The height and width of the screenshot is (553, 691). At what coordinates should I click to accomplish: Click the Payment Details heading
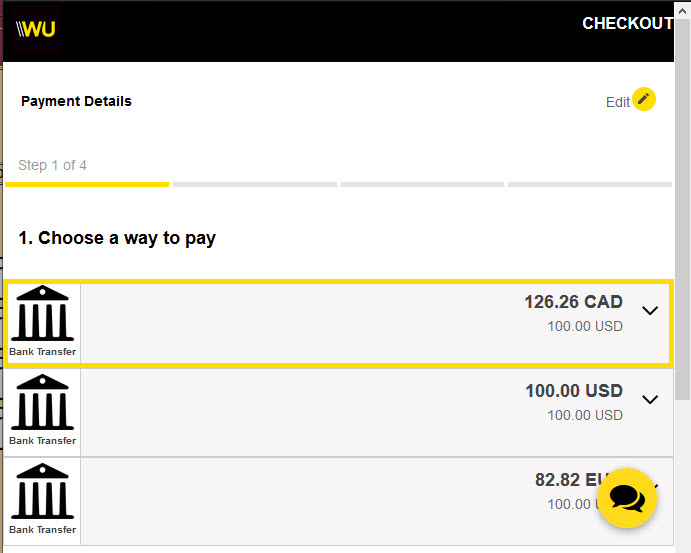(76, 101)
